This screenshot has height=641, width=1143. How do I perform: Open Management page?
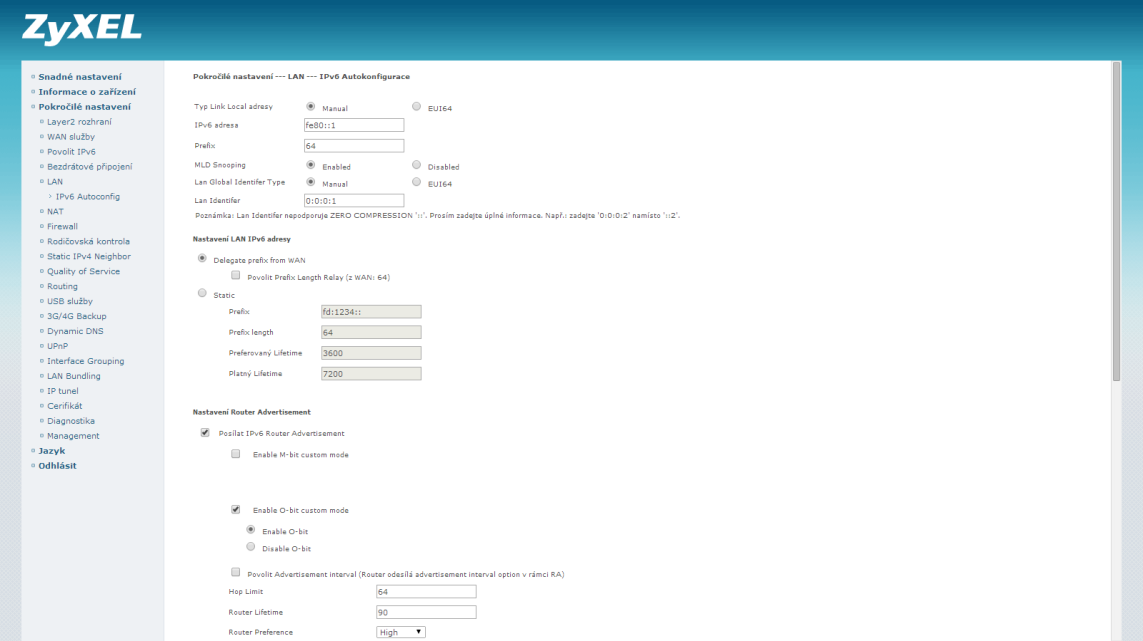tap(73, 435)
